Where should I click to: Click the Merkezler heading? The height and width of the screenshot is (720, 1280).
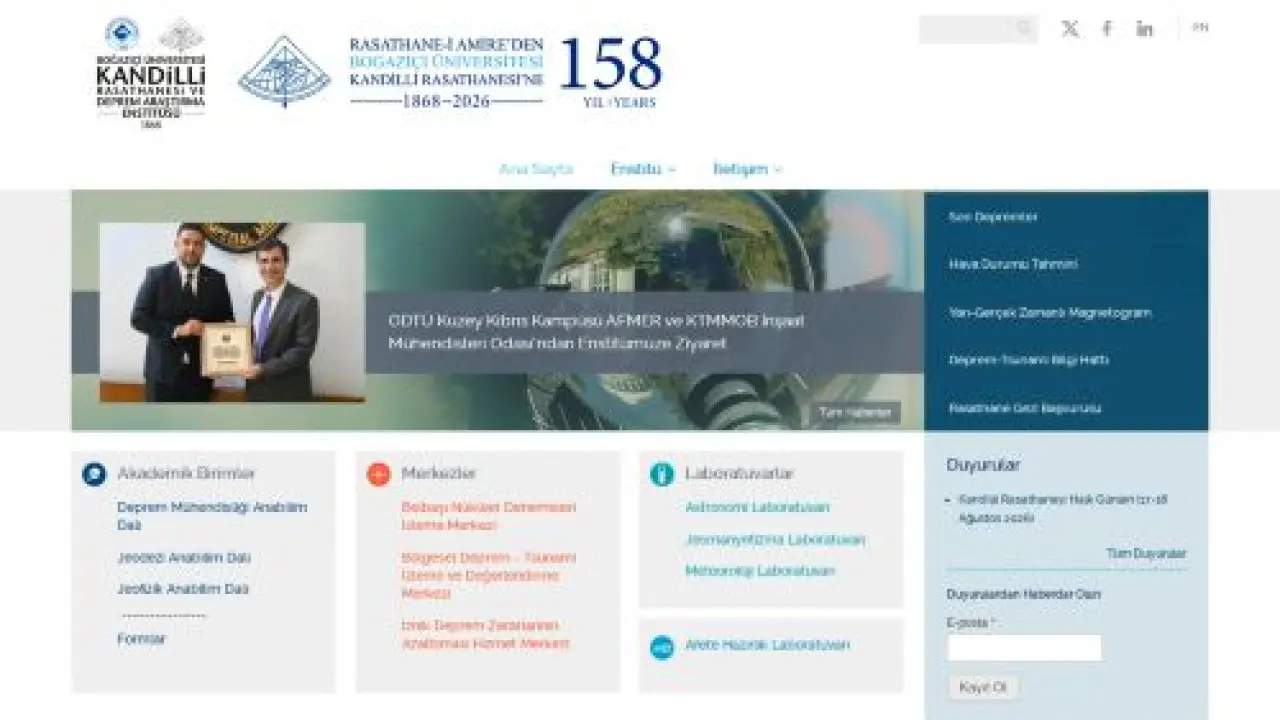tap(439, 473)
